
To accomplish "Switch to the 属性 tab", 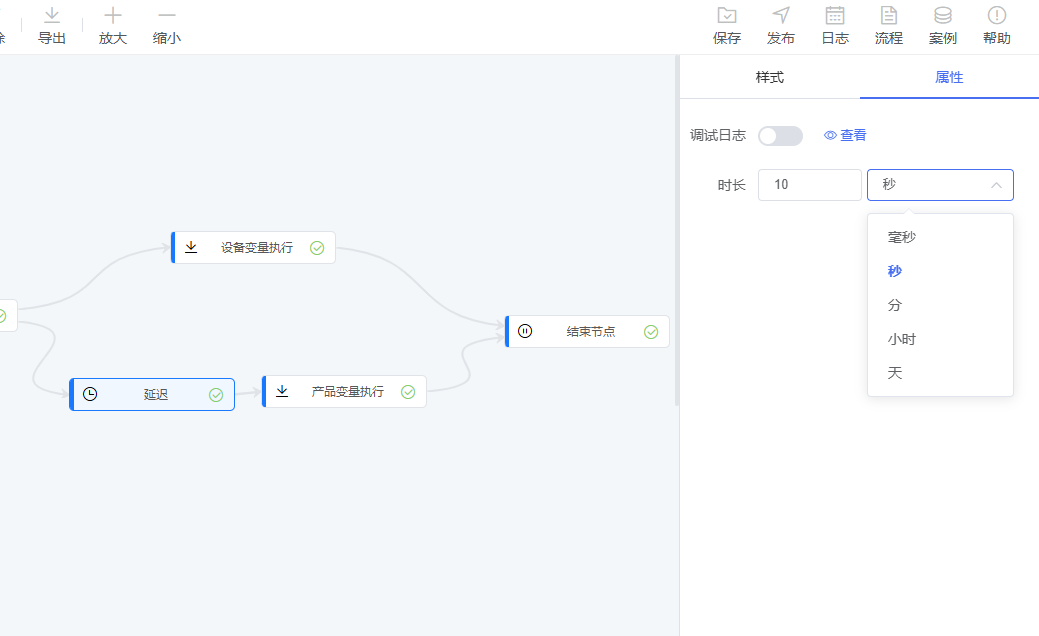I will (949, 77).
